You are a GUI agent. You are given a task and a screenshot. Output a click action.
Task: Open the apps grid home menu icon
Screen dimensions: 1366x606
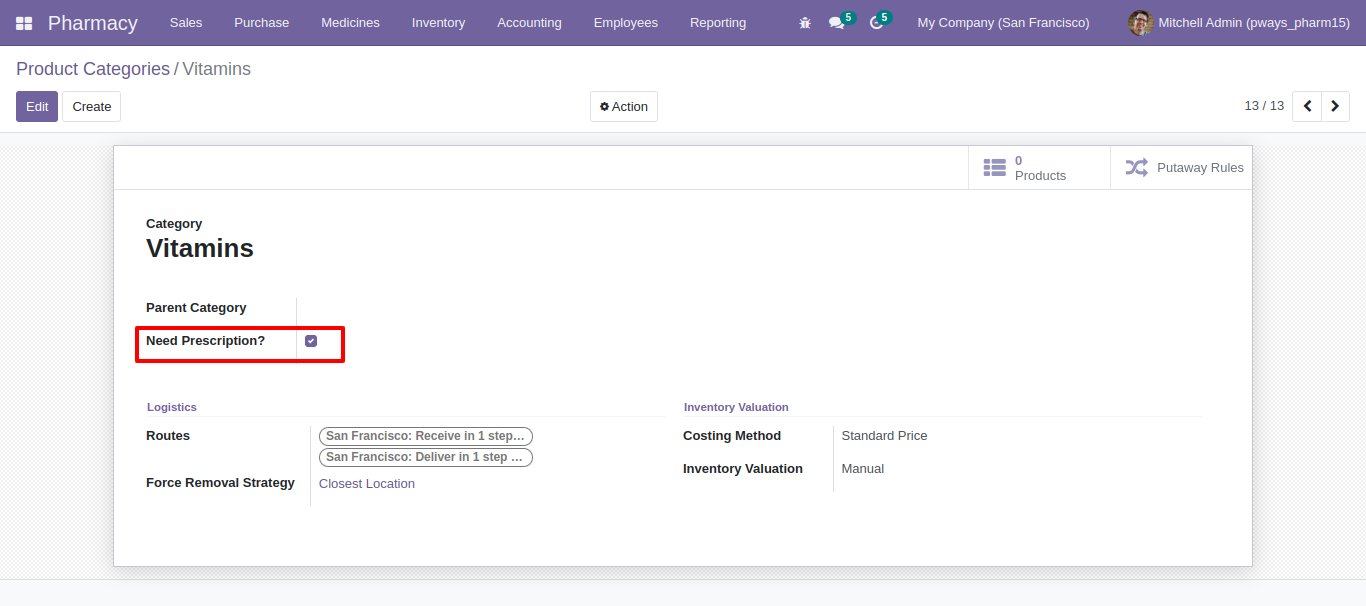point(24,23)
